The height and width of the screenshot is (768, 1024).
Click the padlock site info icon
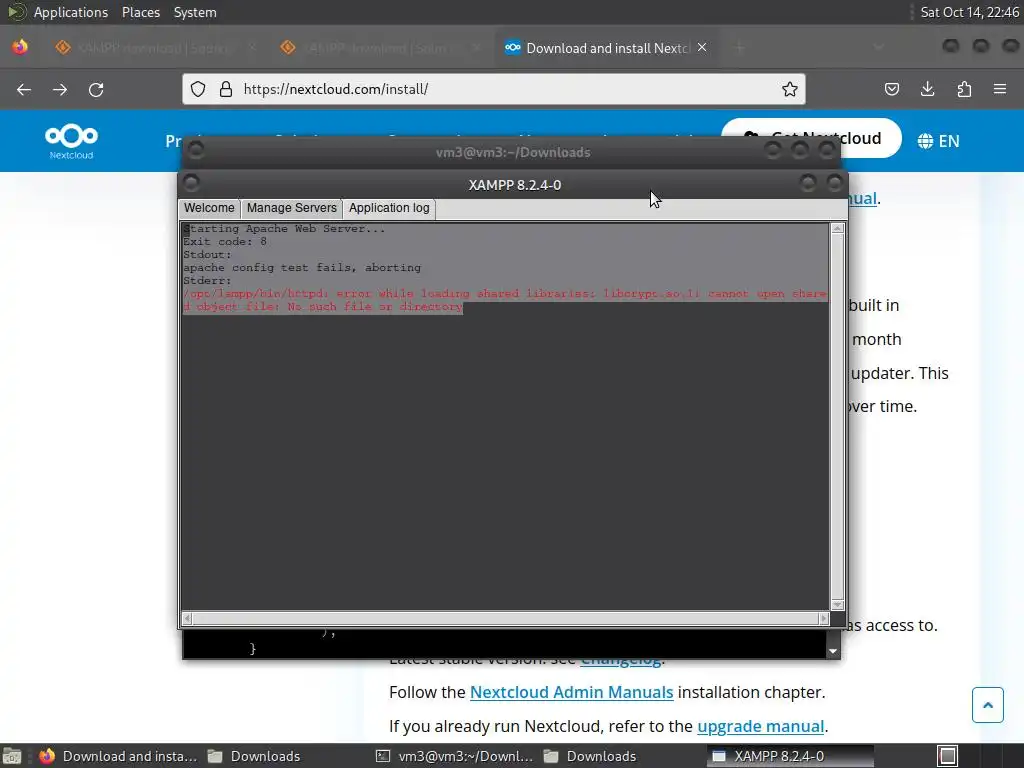point(226,89)
